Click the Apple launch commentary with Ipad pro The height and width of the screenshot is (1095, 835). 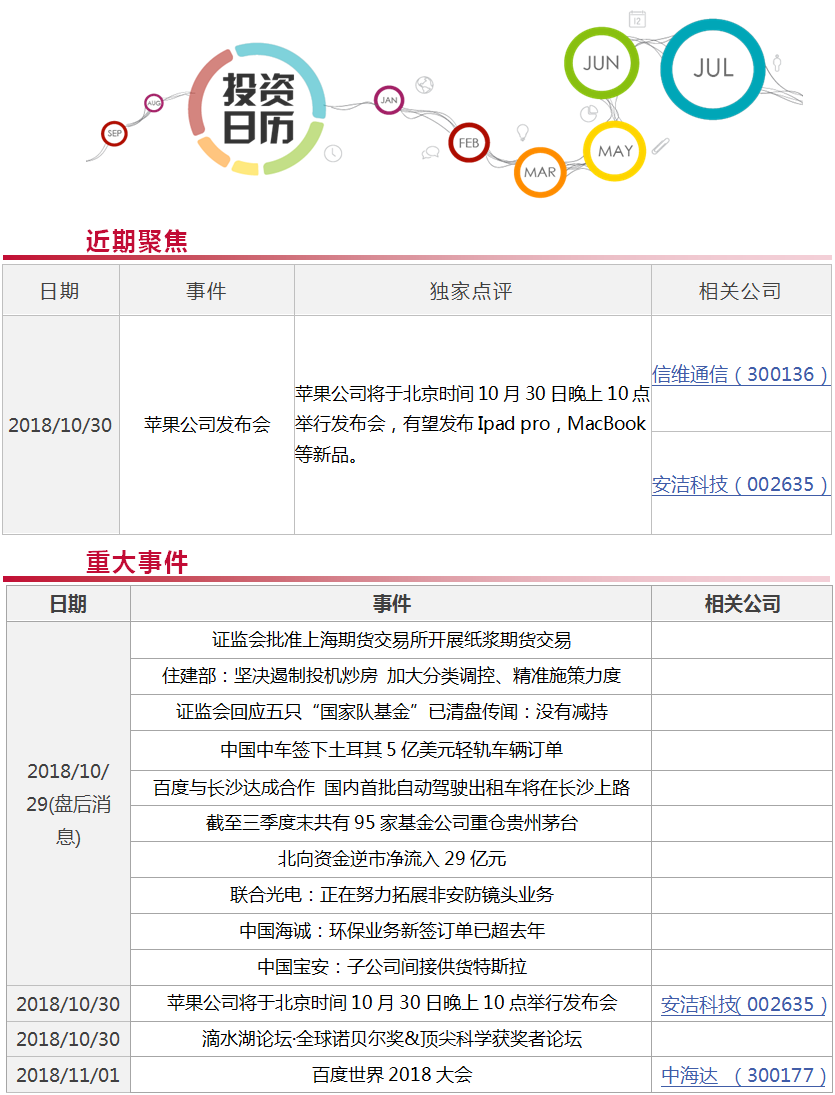(x=472, y=424)
